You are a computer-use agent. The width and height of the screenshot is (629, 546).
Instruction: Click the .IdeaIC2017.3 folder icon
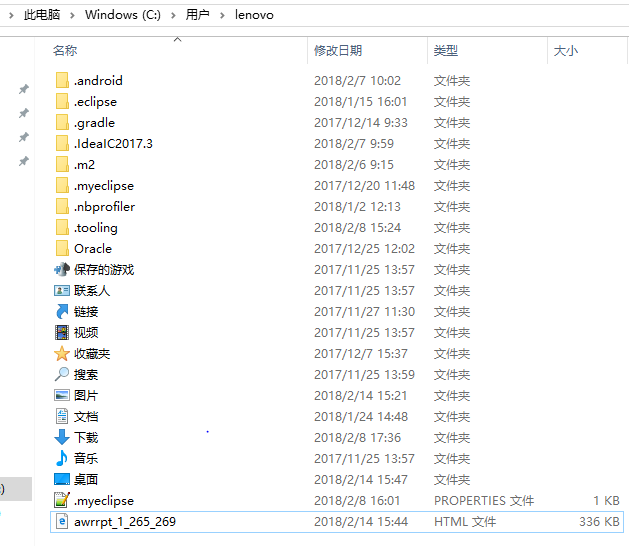62,143
